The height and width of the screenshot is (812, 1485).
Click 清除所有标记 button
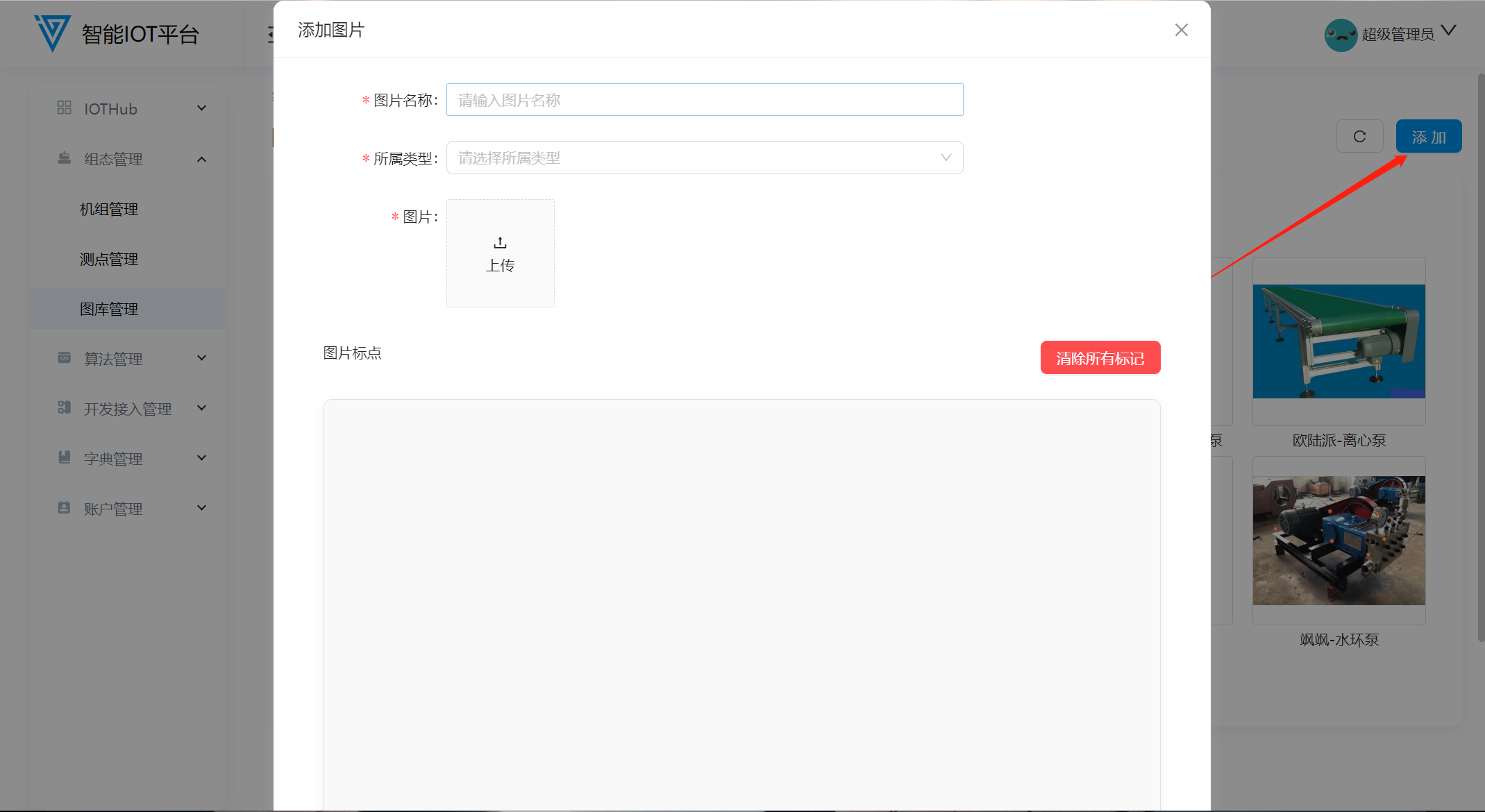point(1100,357)
